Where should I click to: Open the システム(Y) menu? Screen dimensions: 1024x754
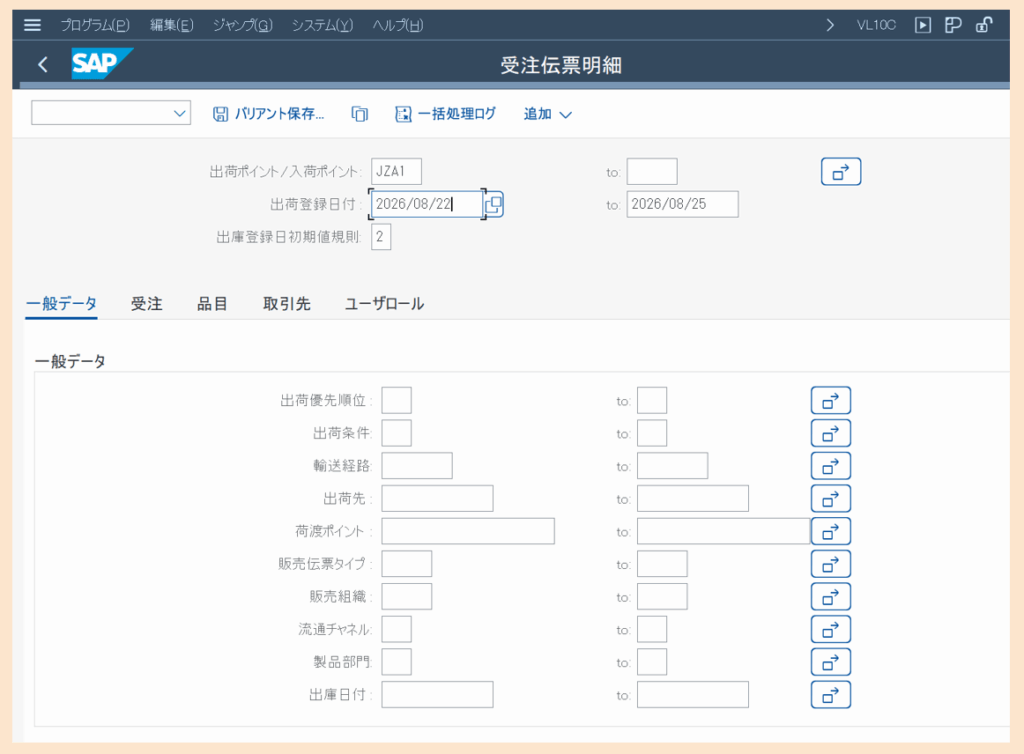(322, 25)
